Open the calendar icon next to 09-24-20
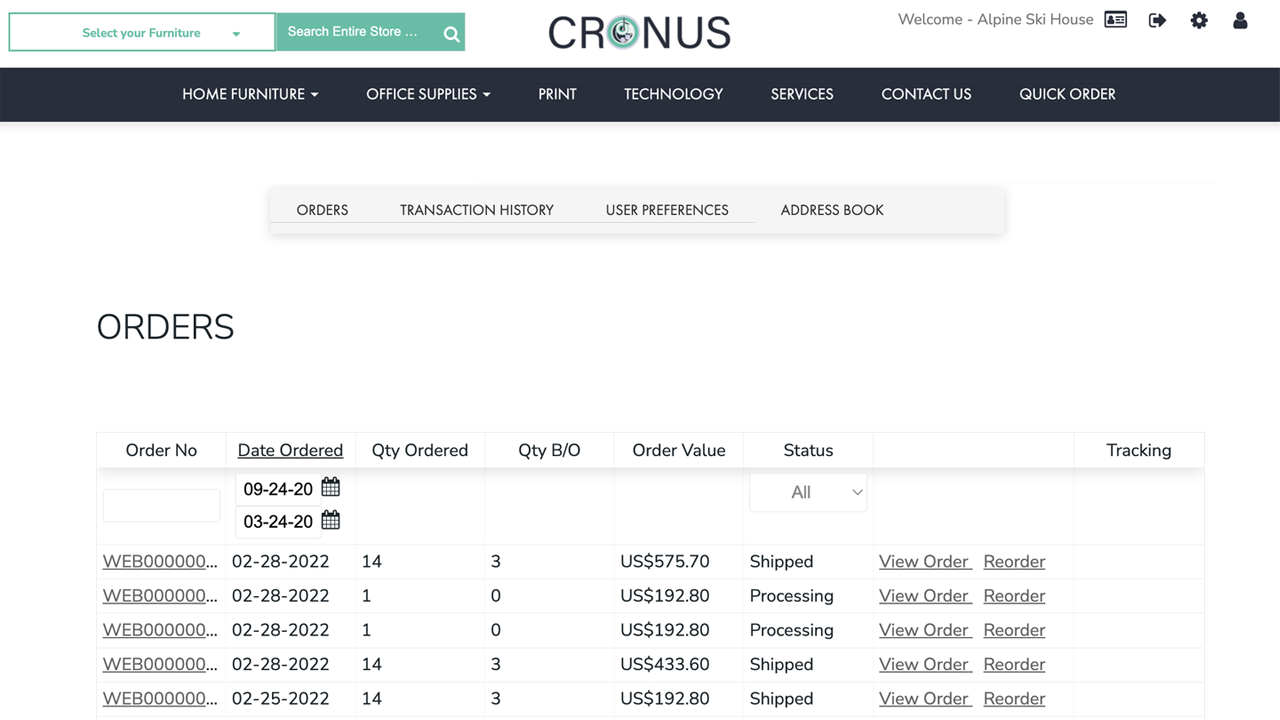The width and height of the screenshot is (1280, 720). click(330, 487)
